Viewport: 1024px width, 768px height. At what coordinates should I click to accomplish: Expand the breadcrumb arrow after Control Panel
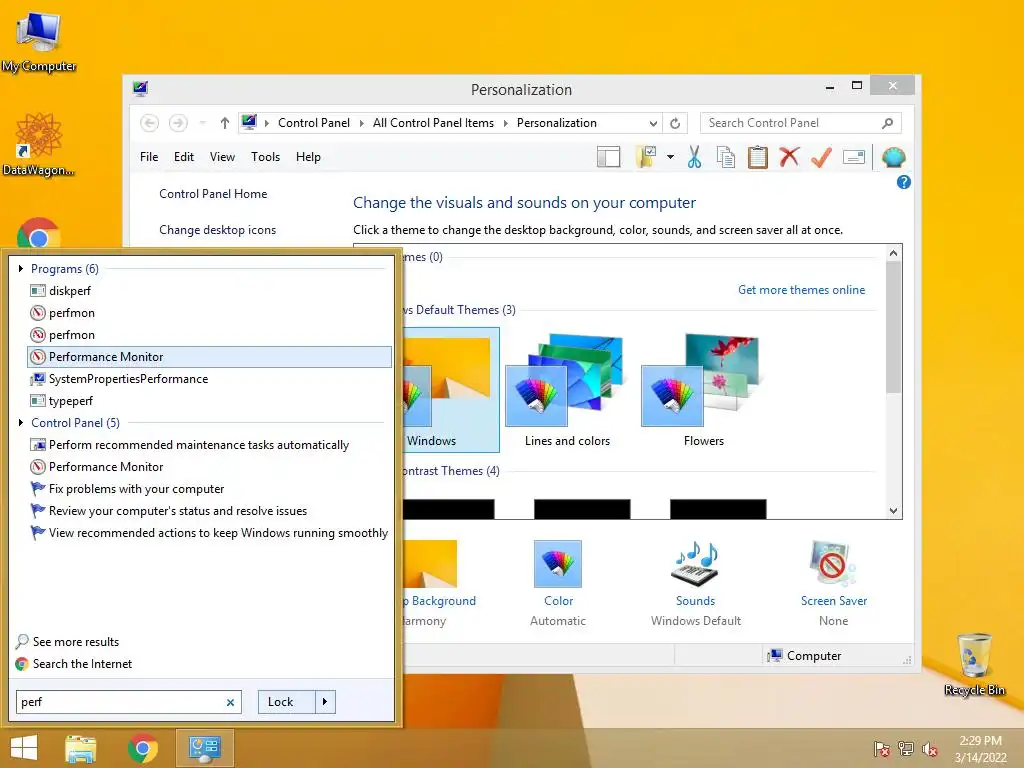[361, 123]
